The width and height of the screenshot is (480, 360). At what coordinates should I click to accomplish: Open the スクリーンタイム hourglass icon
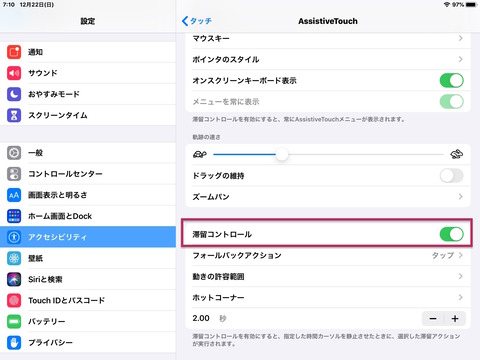pyautogui.click(x=14, y=115)
